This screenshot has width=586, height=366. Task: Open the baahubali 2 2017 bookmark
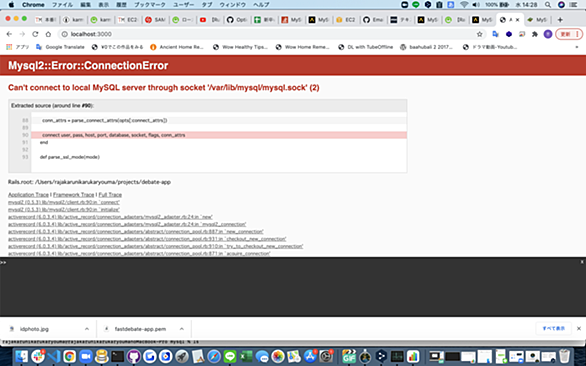pos(426,47)
